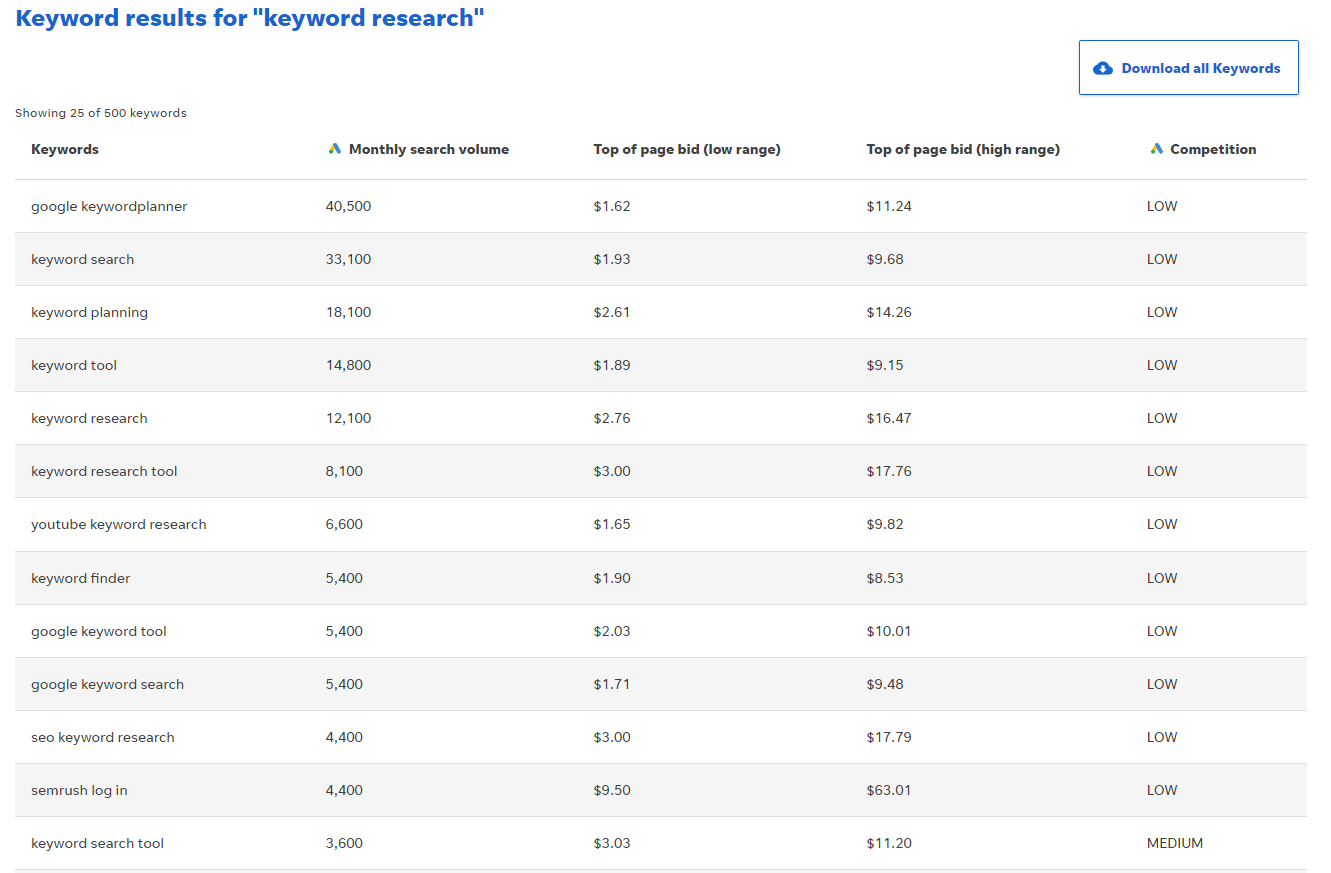
Task: Select the 'keyword tool' keyword cell
Action: (x=74, y=365)
